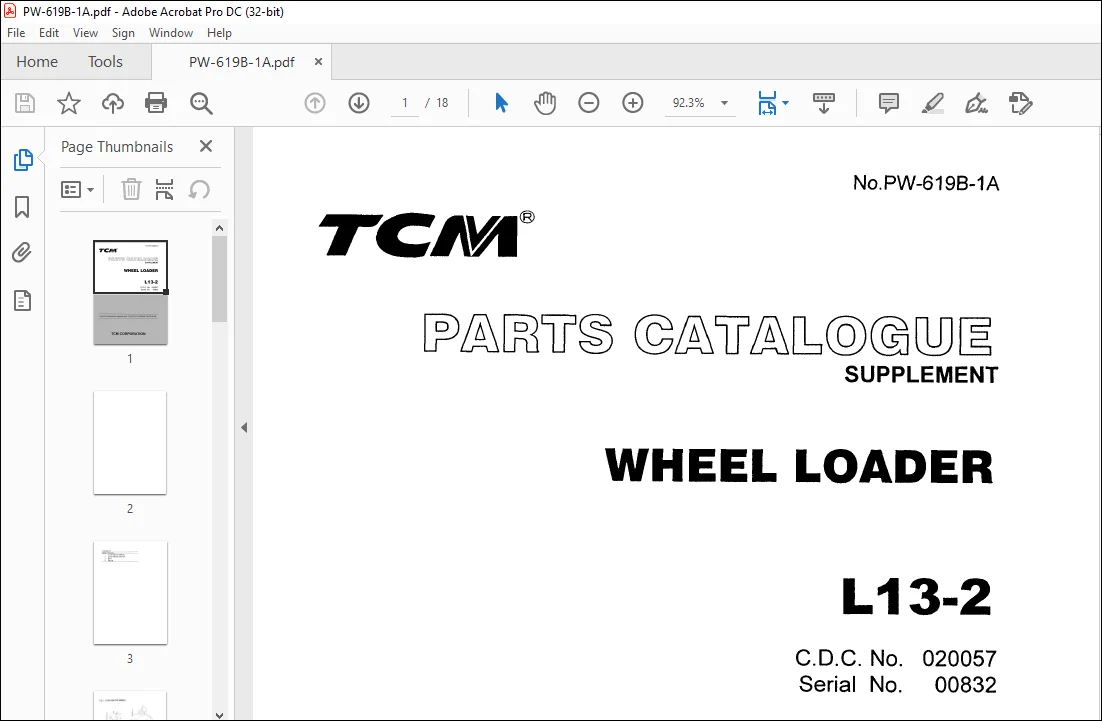1102x721 pixels.
Task: Collapse the navigation pane with side arrow
Action: (244, 427)
